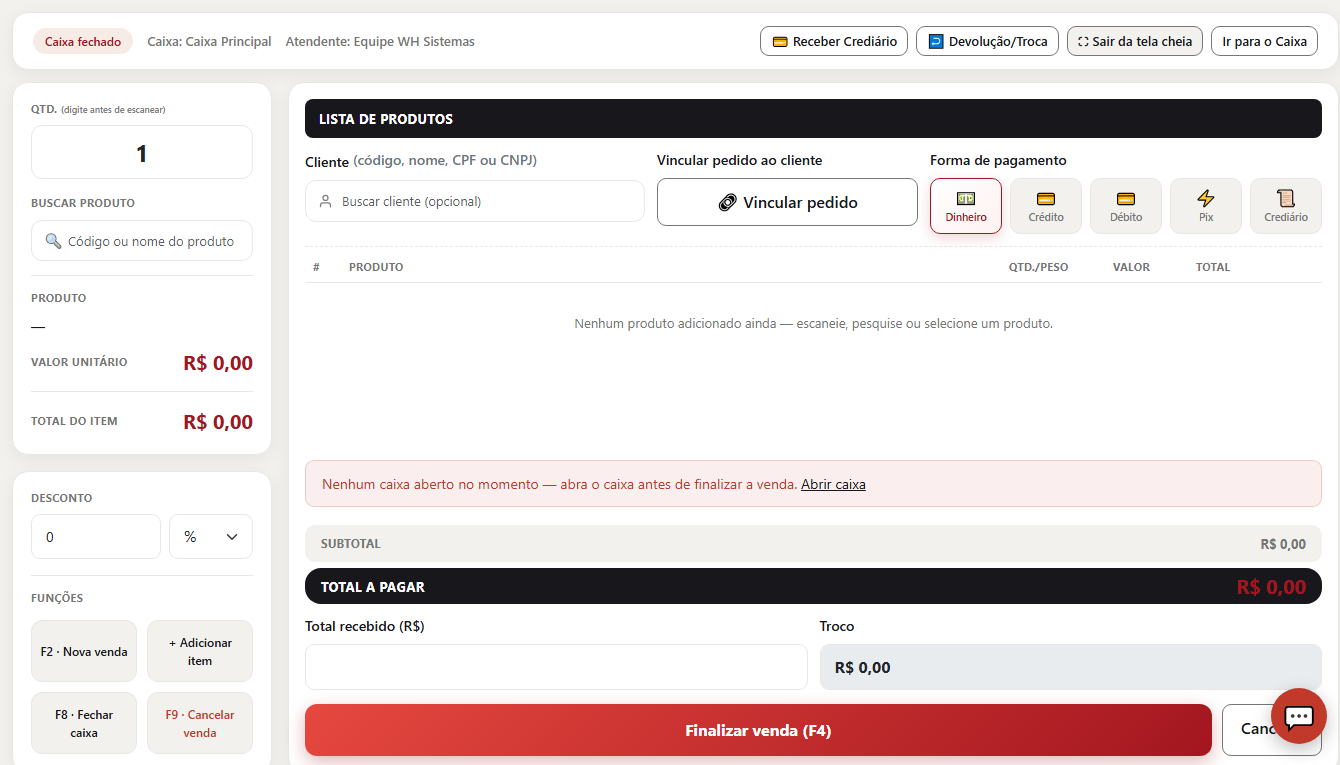Click the LISTA DE PRODUTOS header

[813, 118]
